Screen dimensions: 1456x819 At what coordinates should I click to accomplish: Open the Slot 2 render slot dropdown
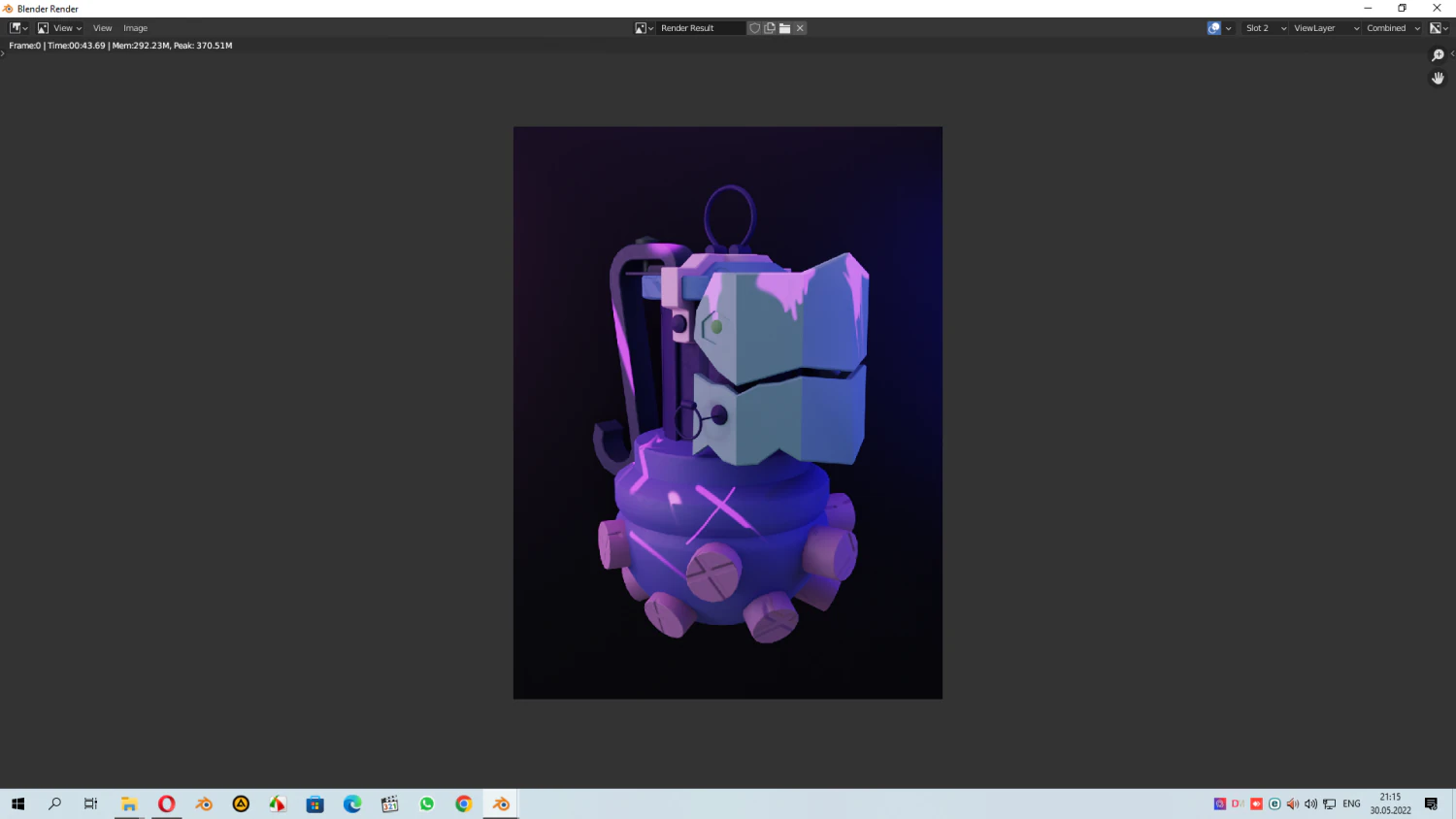[x=1266, y=28]
